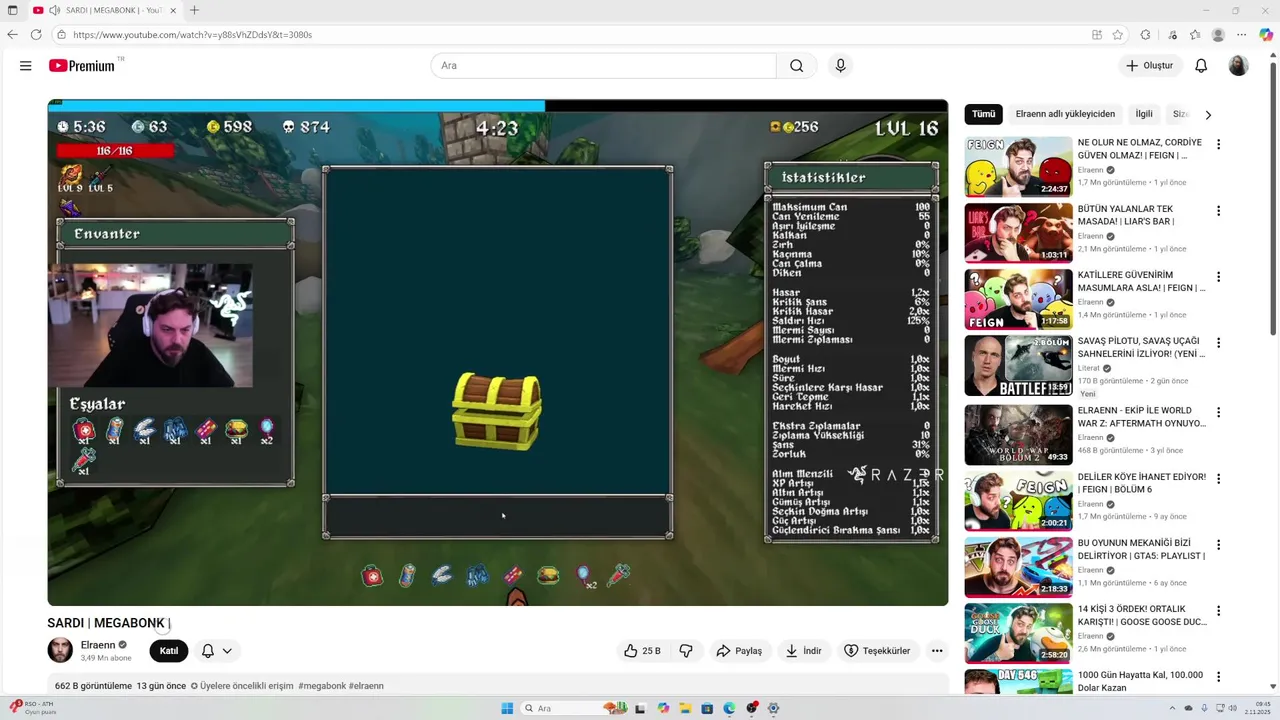Start voice search with the microphone
Screen dimensions: 1280x720
pyautogui.click(x=840, y=66)
